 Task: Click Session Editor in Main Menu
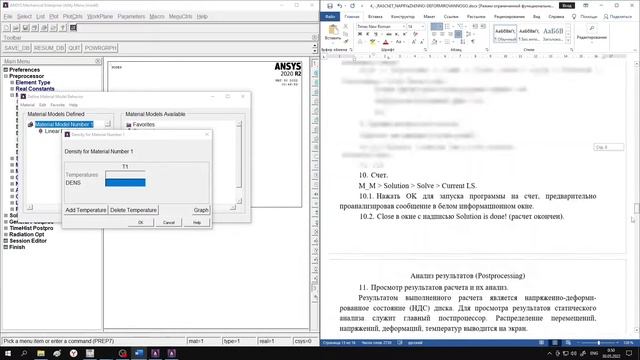pos(28,241)
